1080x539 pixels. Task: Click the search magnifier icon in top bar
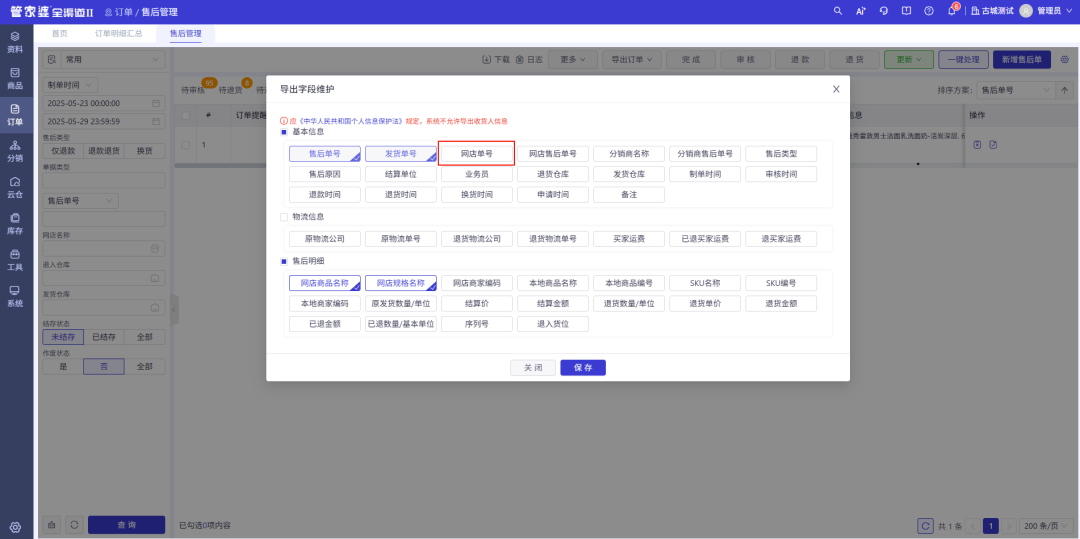[x=838, y=10]
